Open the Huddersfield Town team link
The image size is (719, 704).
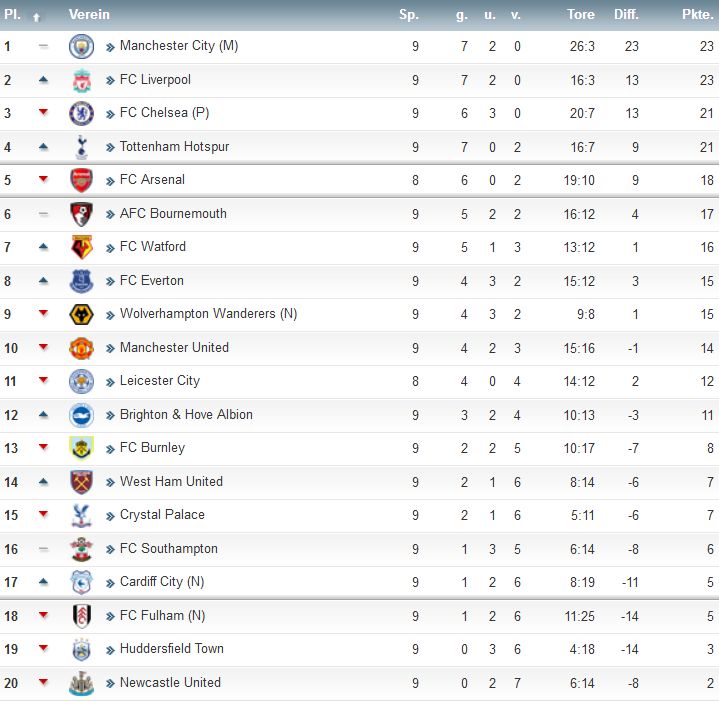[x=171, y=649]
